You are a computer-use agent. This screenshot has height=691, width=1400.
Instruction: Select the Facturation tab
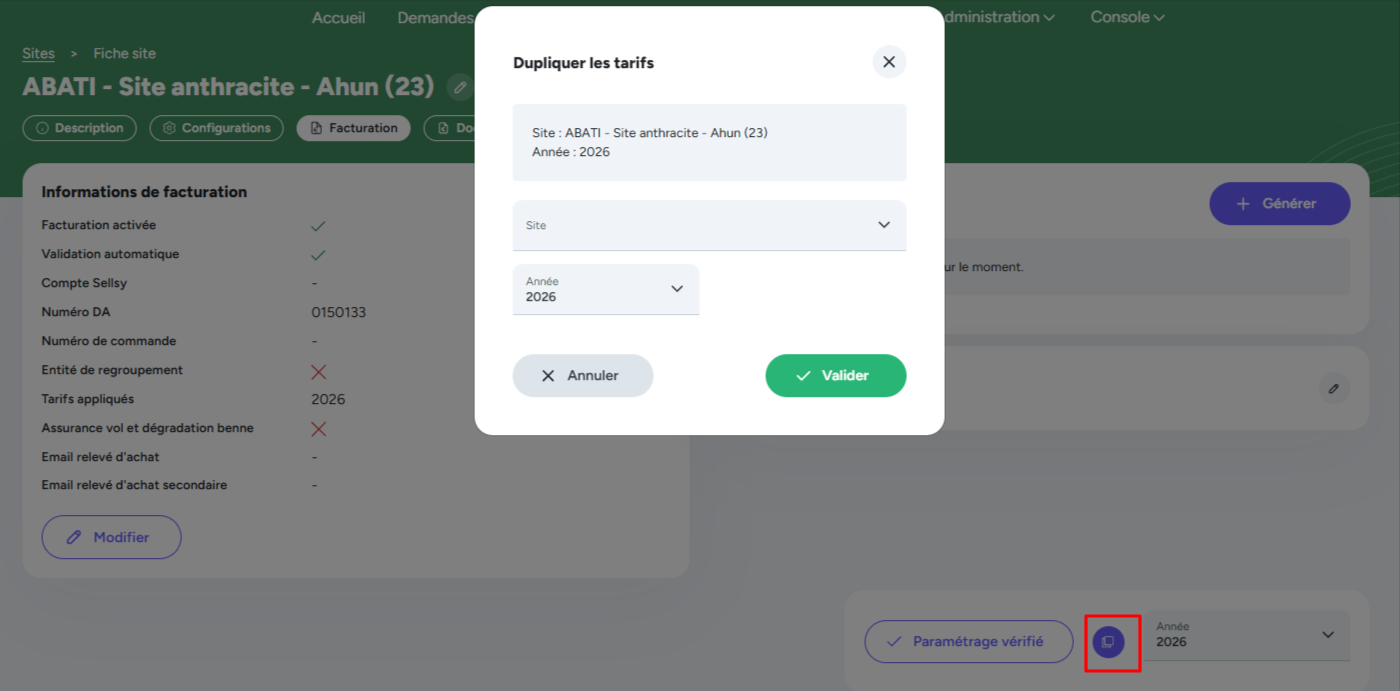[x=353, y=128]
